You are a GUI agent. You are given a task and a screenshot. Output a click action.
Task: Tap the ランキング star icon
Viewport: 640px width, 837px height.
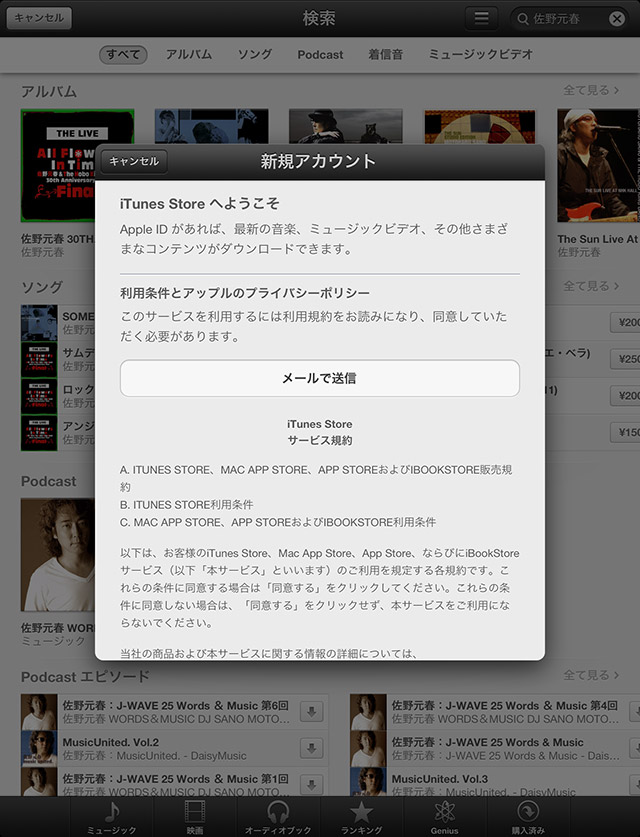[361, 813]
